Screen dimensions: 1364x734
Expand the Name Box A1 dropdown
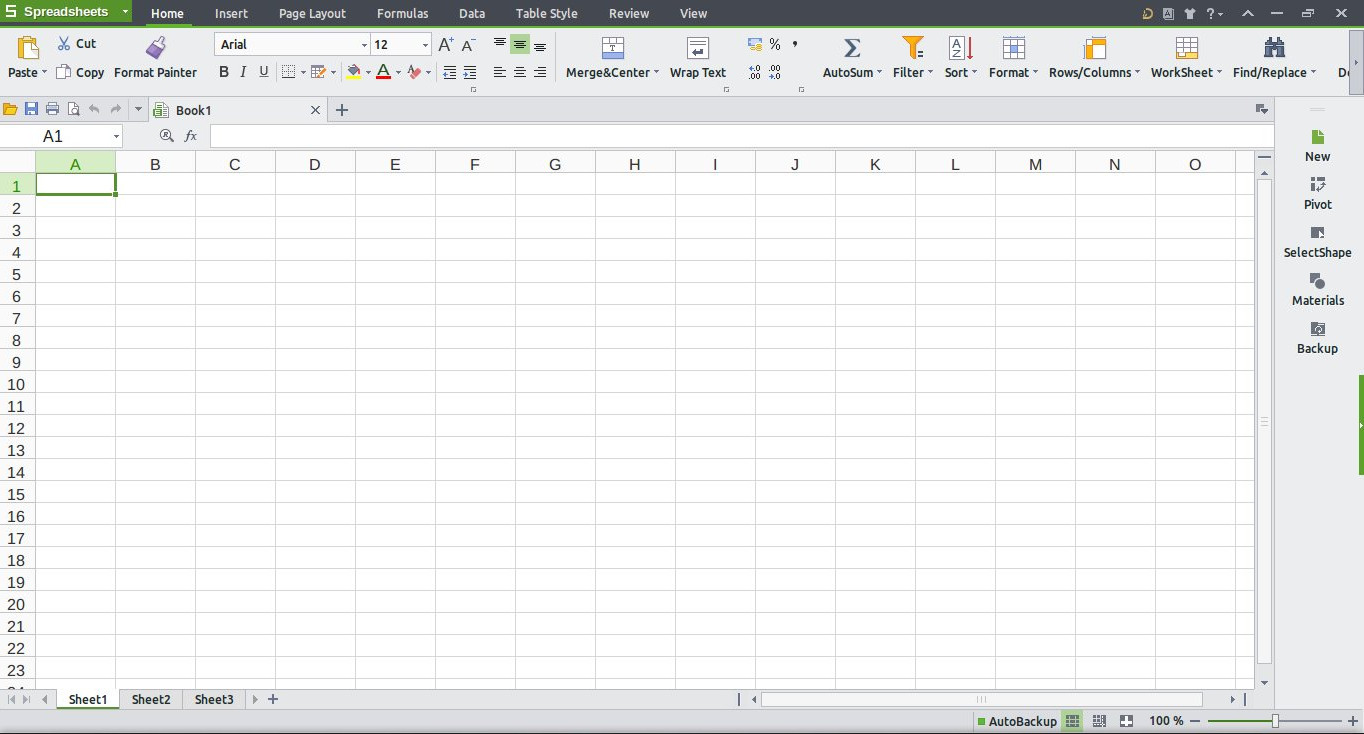tap(116, 136)
